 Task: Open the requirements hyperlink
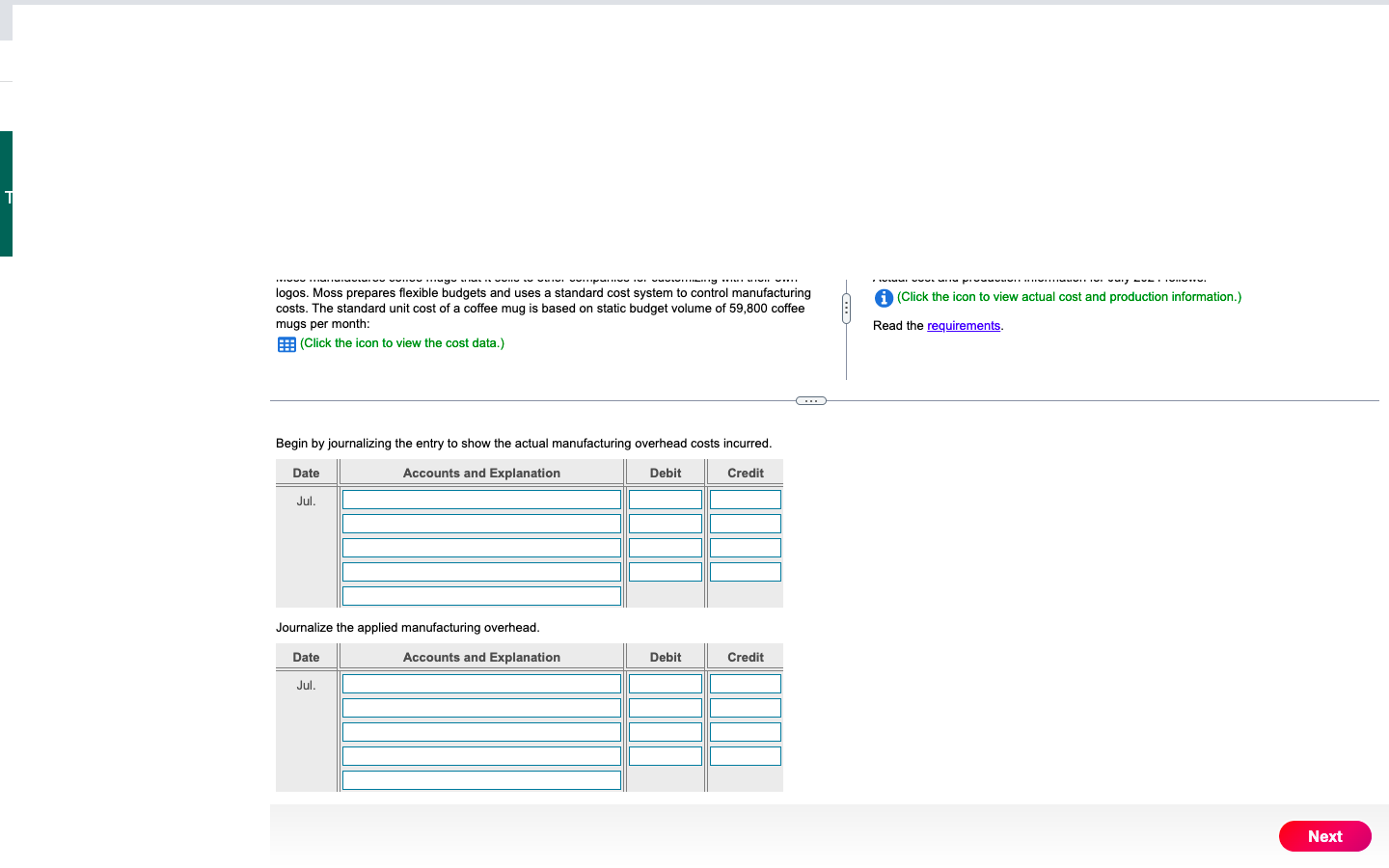(964, 325)
